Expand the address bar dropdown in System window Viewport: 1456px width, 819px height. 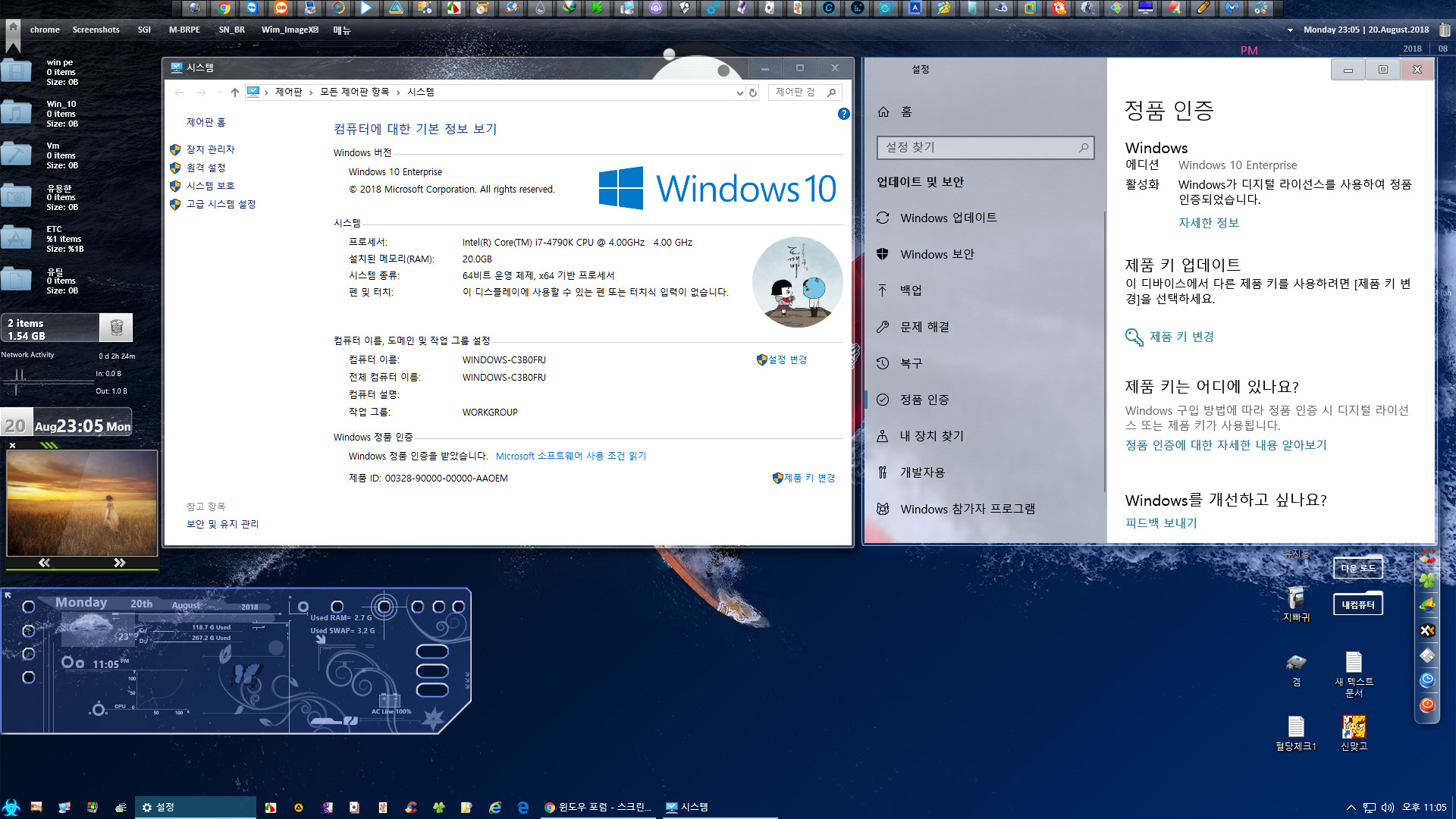(x=739, y=93)
